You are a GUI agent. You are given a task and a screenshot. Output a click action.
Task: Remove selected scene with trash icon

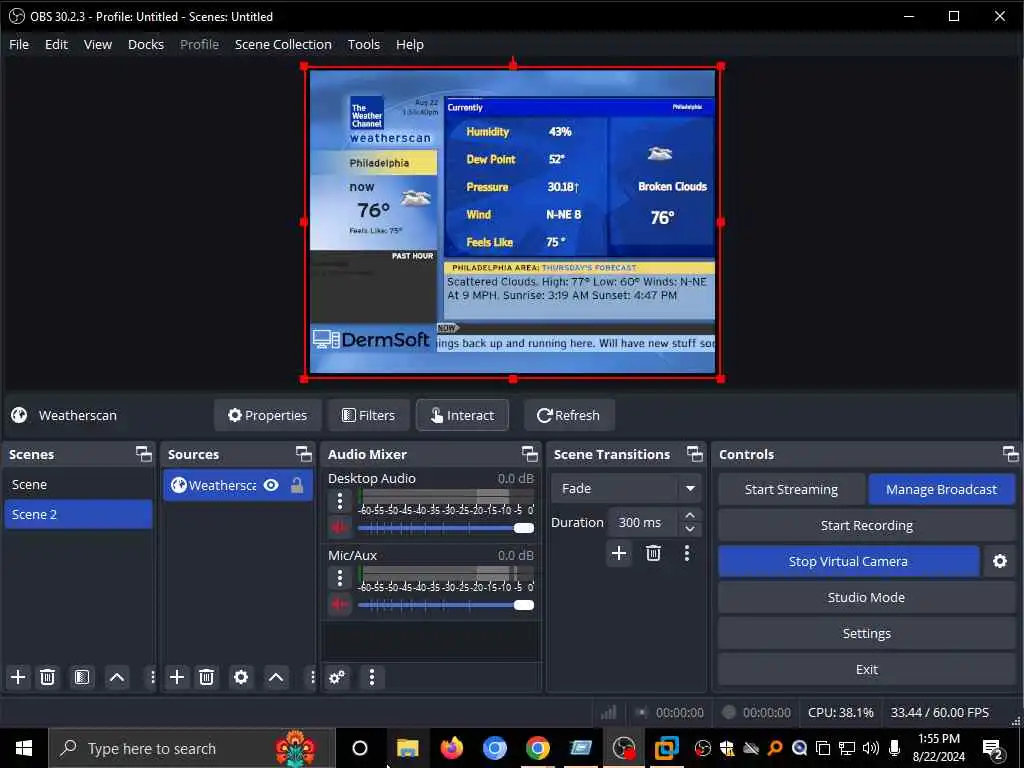pyautogui.click(x=48, y=677)
